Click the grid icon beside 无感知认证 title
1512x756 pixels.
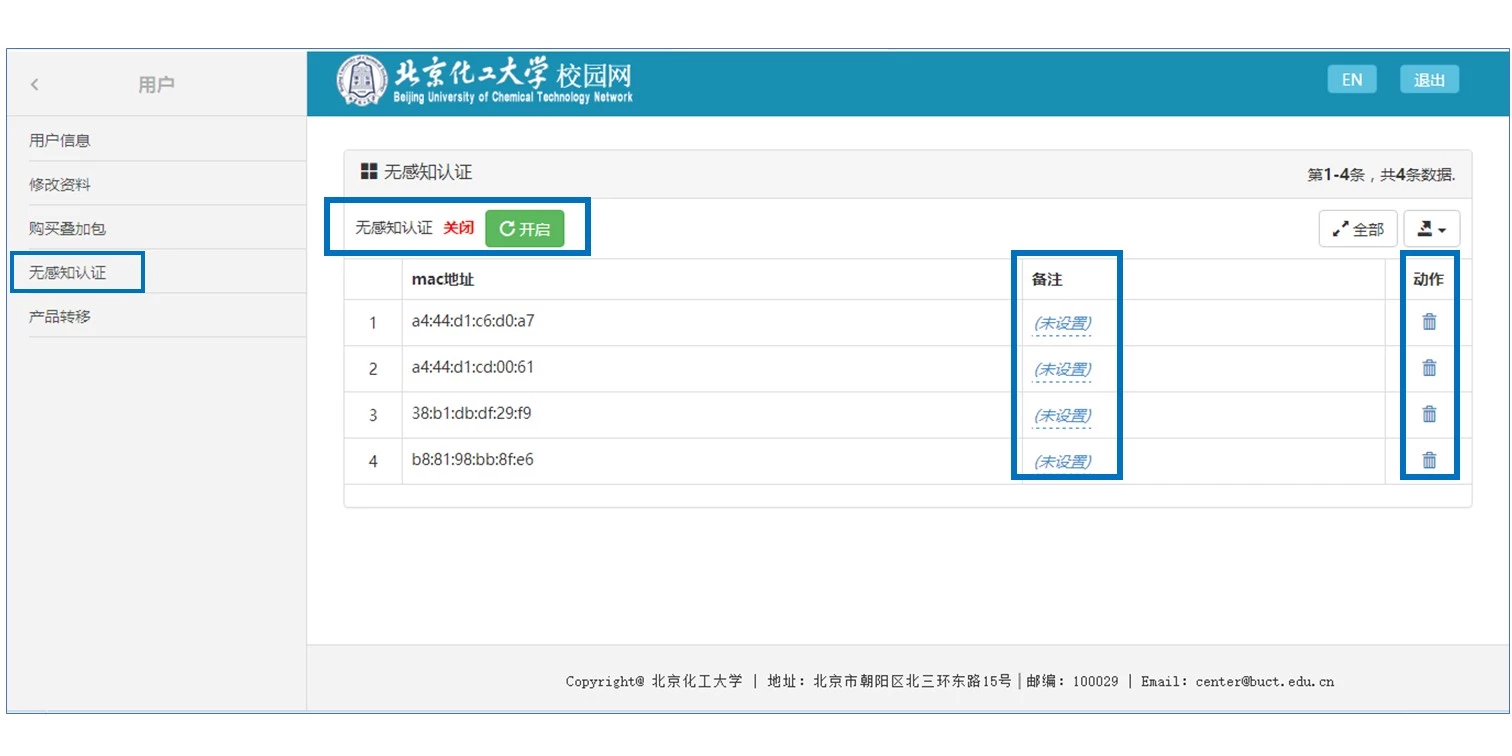[369, 172]
